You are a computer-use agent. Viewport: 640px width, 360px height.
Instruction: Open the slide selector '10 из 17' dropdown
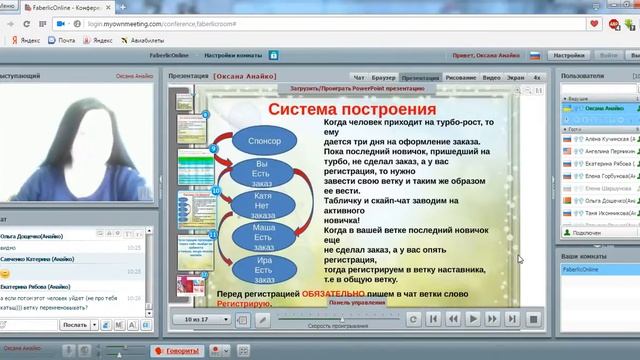tap(202, 319)
